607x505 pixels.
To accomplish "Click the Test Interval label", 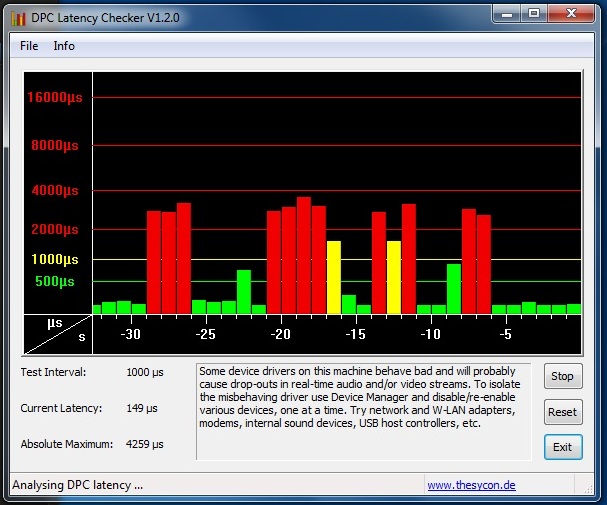I will pos(53,372).
